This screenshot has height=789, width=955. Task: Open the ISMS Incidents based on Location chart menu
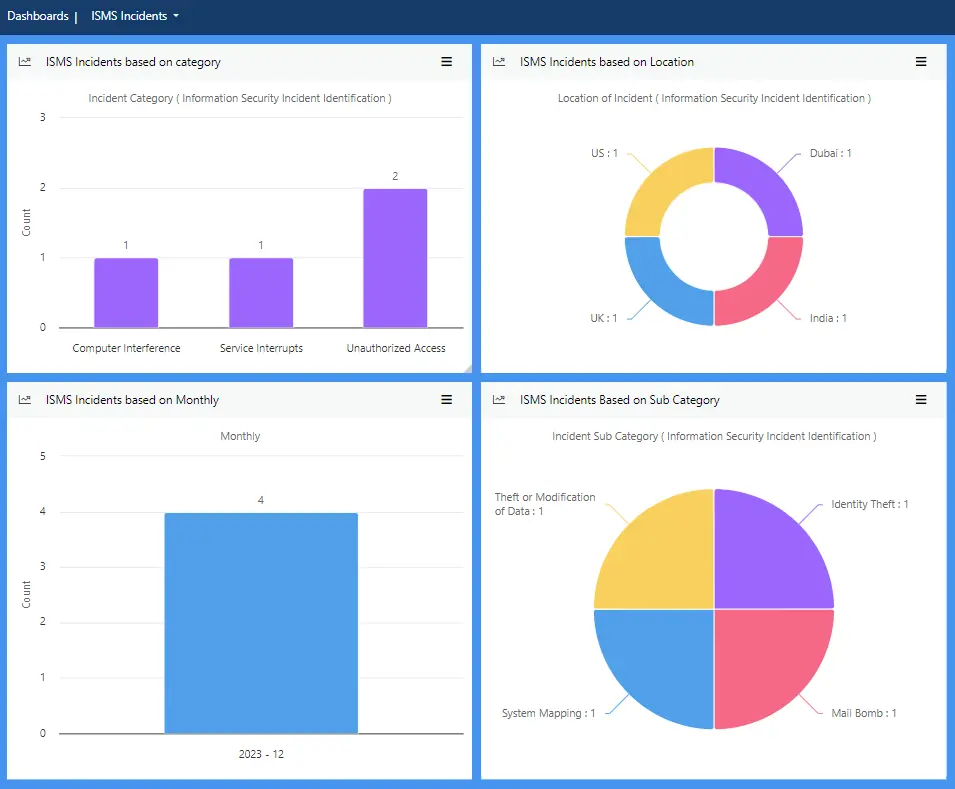point(920,61)
